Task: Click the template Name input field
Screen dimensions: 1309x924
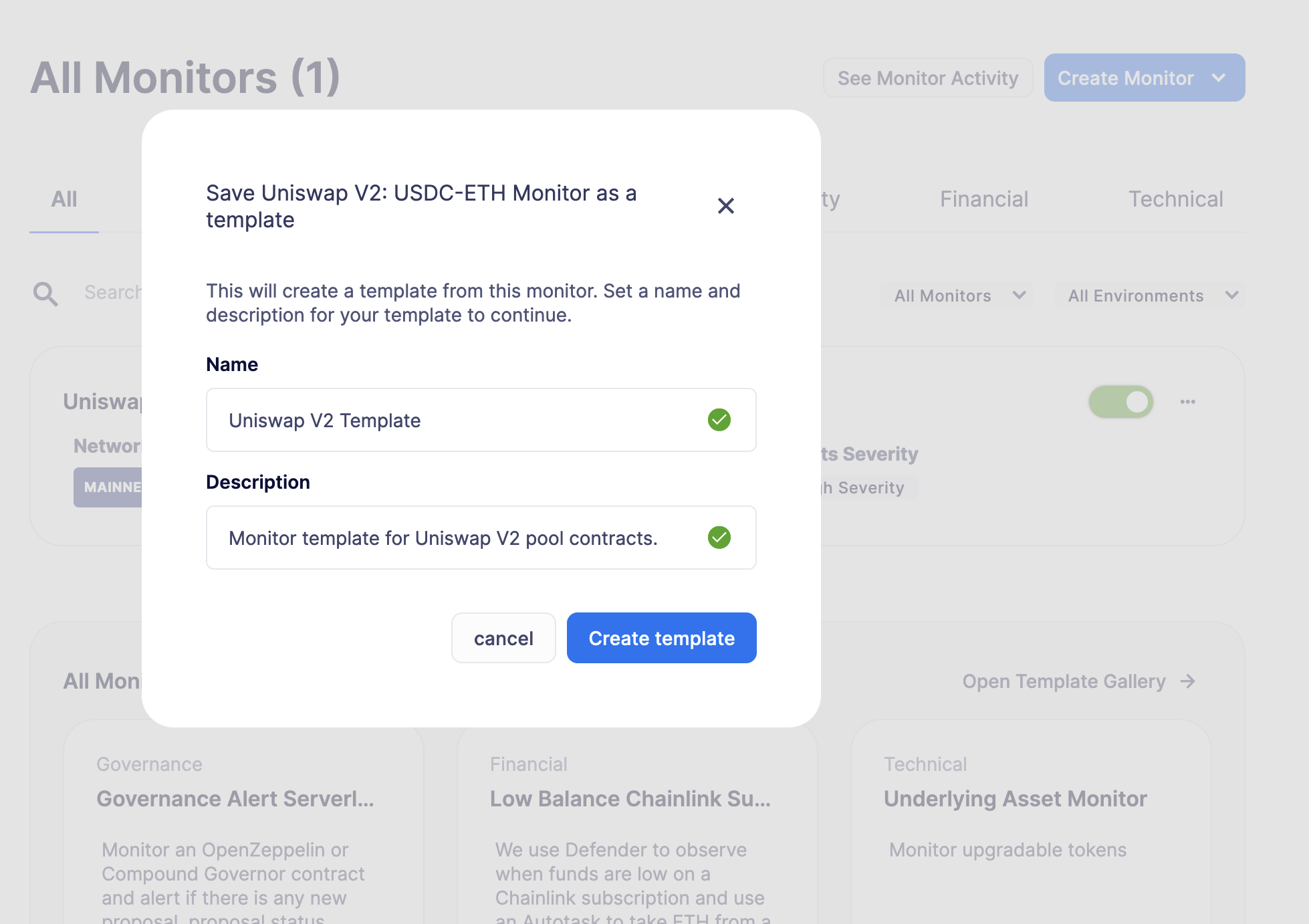Action: pos(481,420)
